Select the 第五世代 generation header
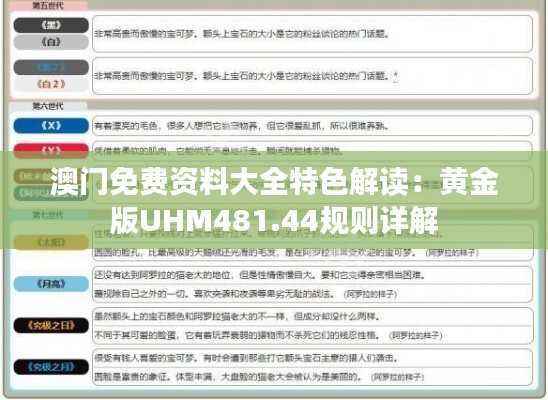548x400 pixels. (x=48, y=6)
